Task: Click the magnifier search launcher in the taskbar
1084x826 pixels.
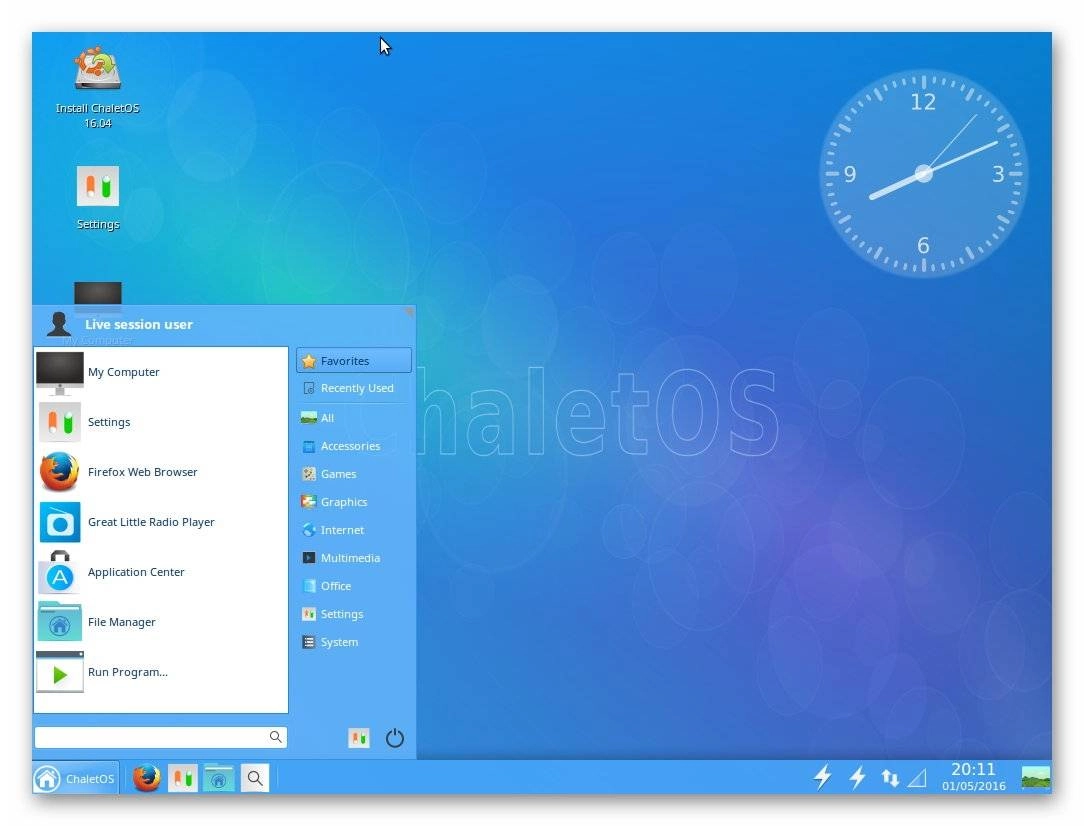Action: tap(254, 778)
